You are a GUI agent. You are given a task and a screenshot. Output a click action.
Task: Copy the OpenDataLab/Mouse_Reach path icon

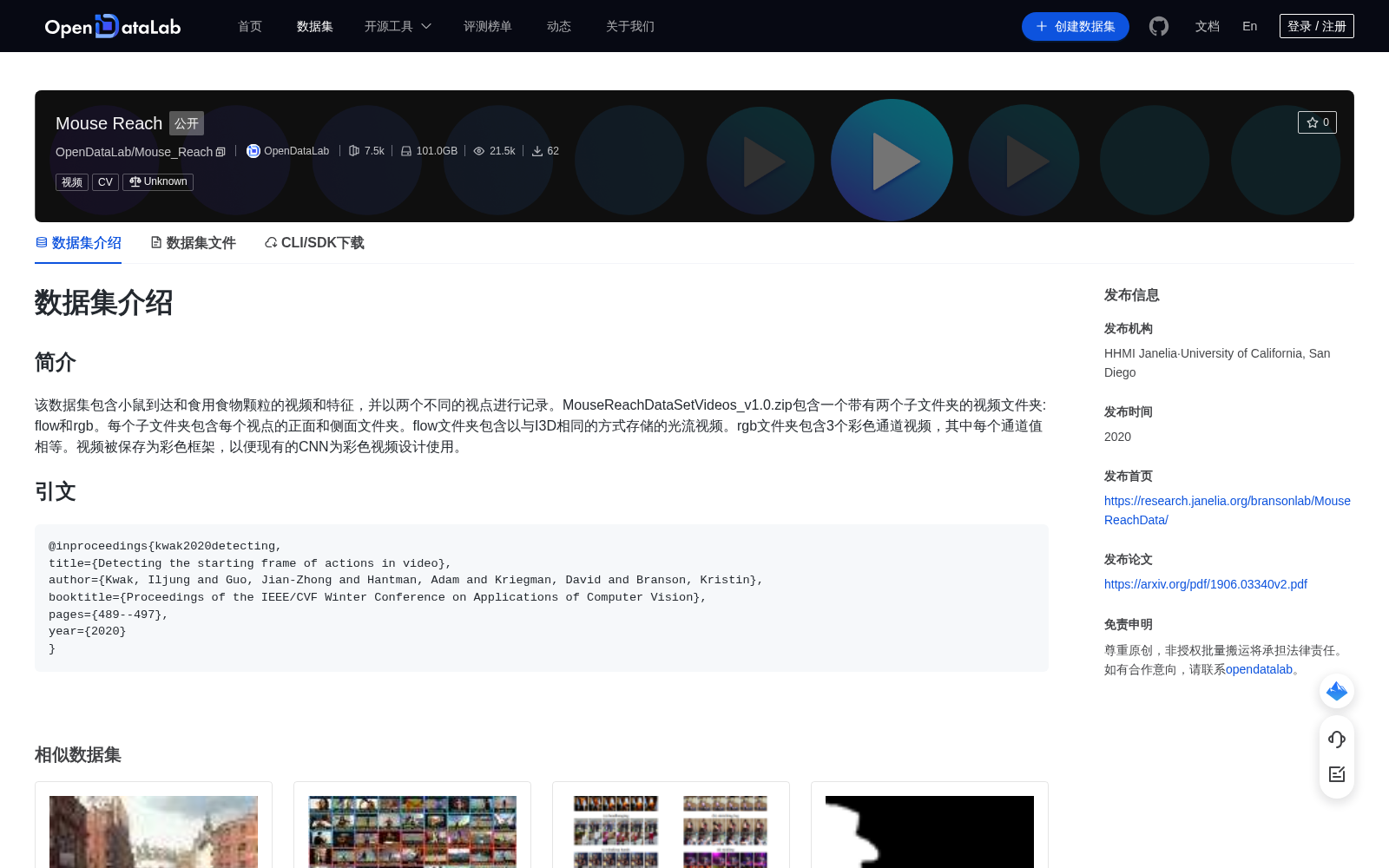[221, 152]
